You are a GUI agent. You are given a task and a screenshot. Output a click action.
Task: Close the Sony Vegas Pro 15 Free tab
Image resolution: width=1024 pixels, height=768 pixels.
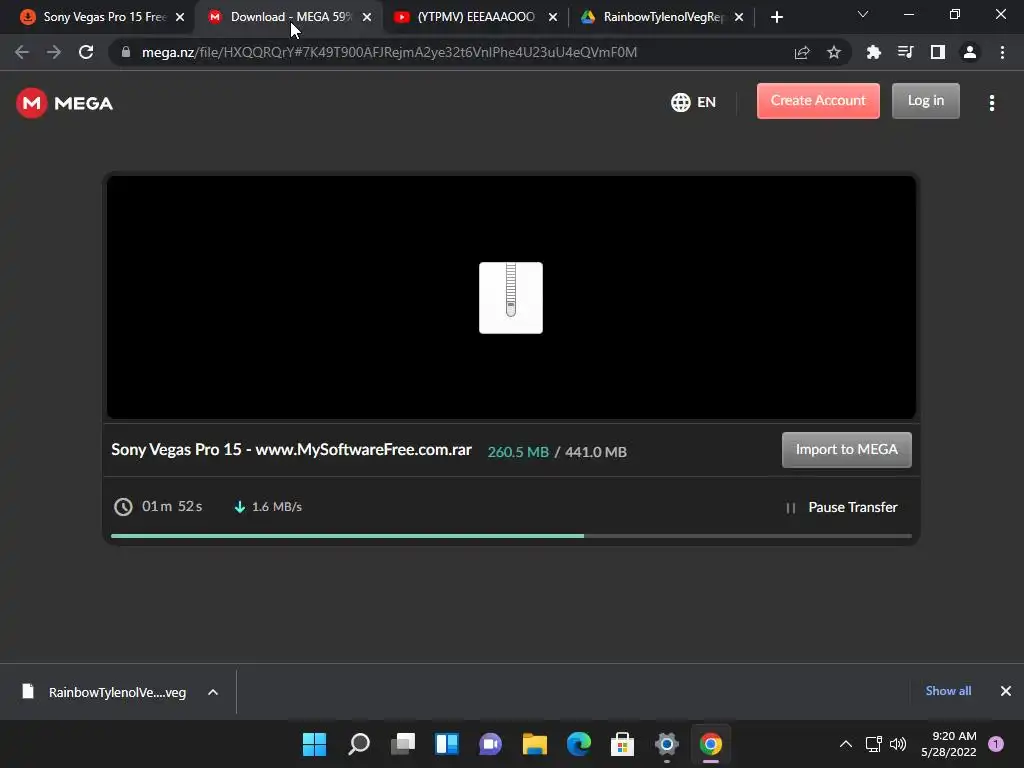[x=180, y=18]
